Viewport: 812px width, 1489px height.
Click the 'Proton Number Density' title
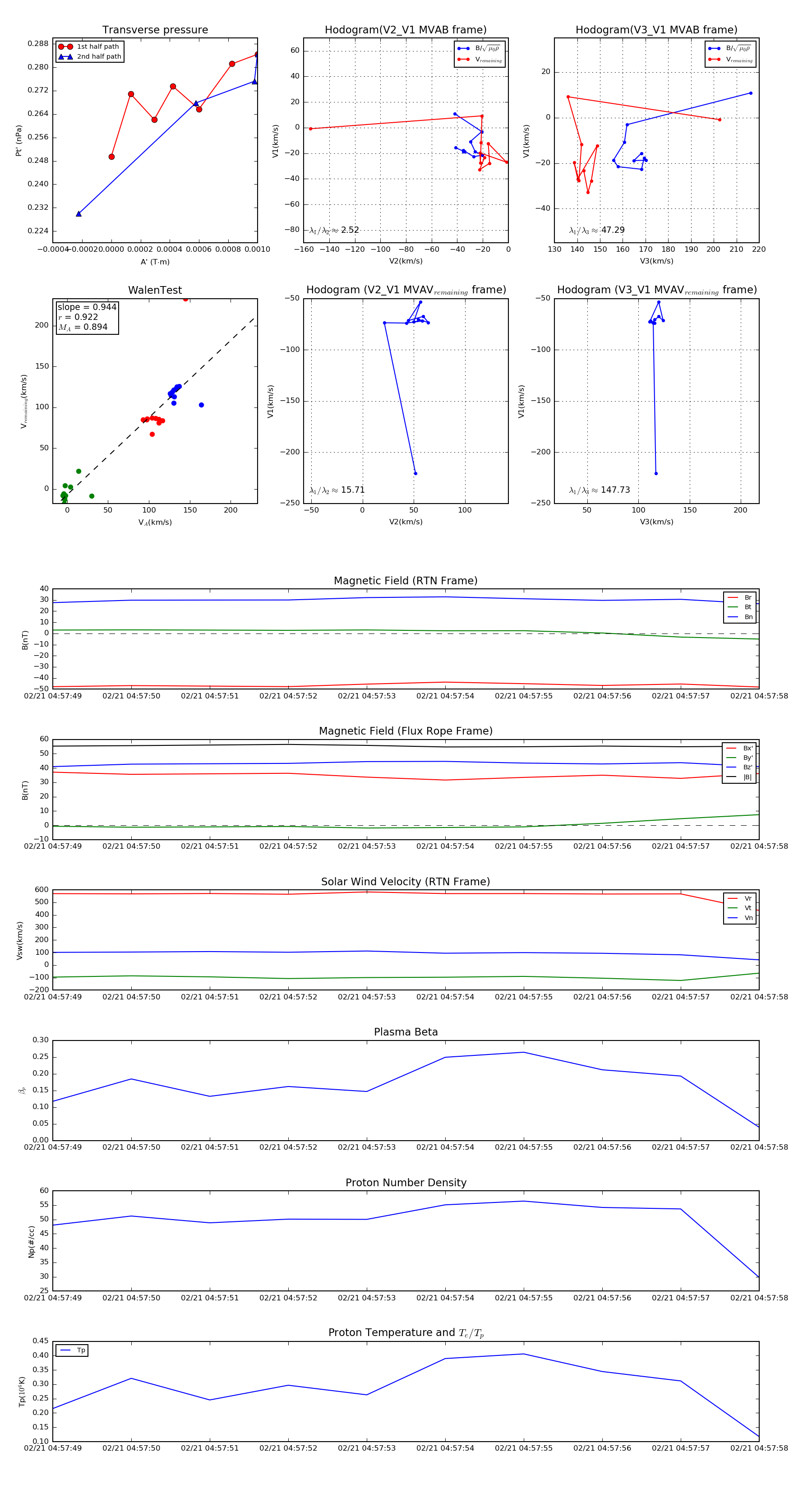tap(406, 1183)
